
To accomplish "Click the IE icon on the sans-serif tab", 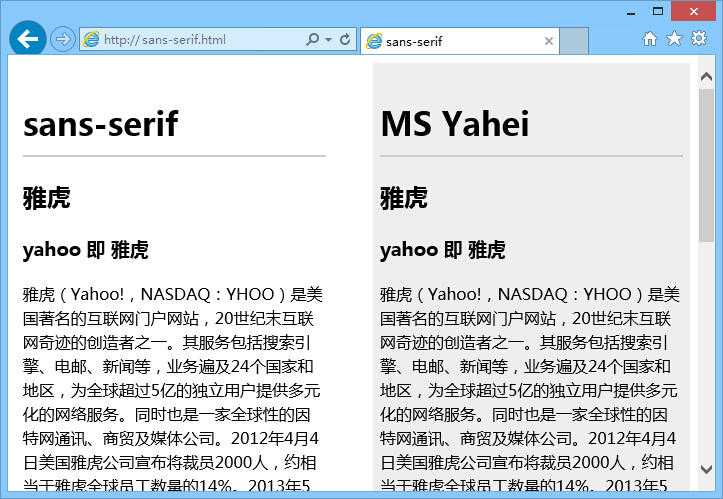I will 374,42.
